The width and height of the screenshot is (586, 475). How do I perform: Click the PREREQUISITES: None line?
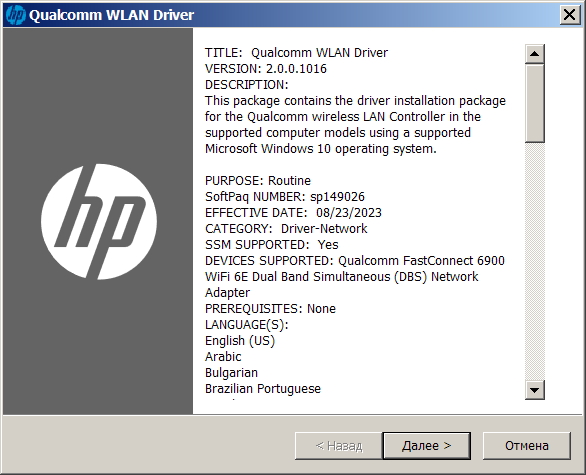(x=270, y=309)
